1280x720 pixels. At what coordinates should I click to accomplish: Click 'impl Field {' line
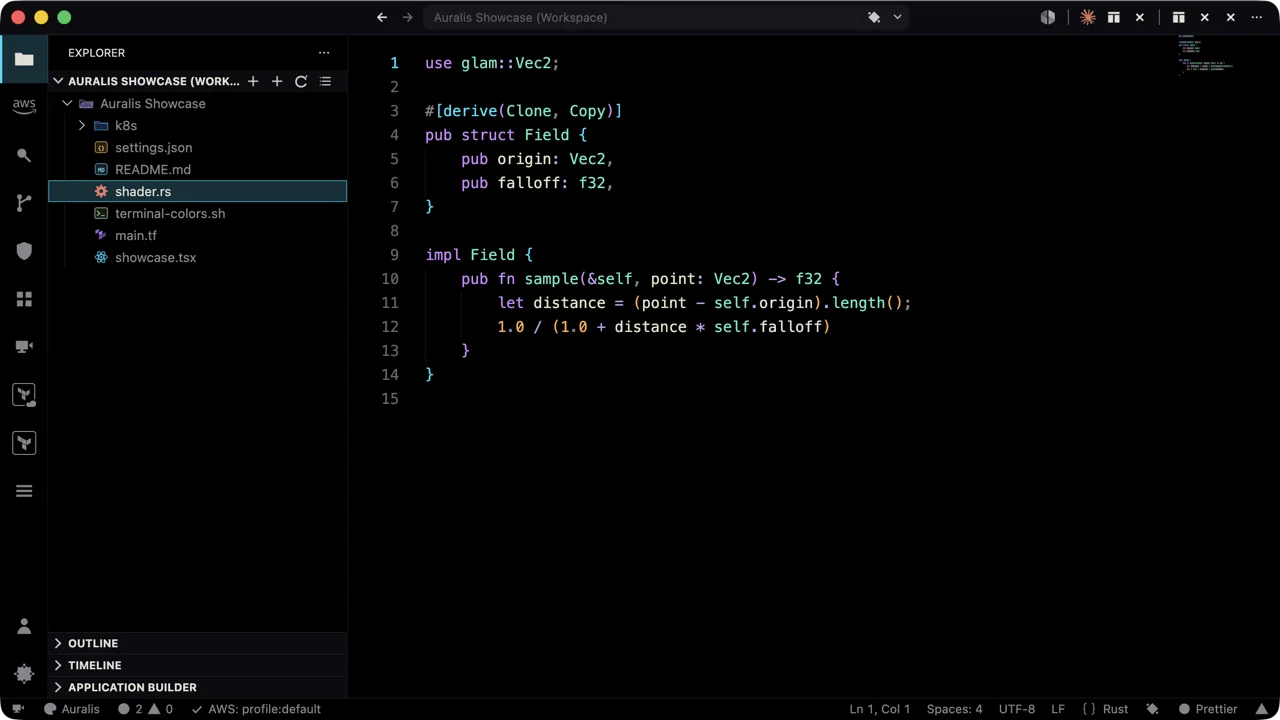coord(479,255)
